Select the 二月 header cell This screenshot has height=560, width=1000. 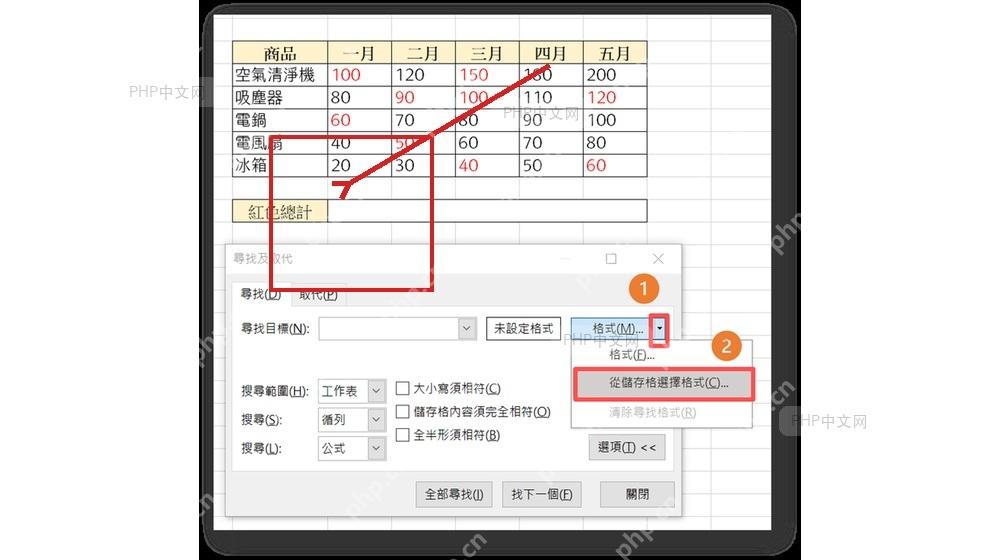[423, 52]
